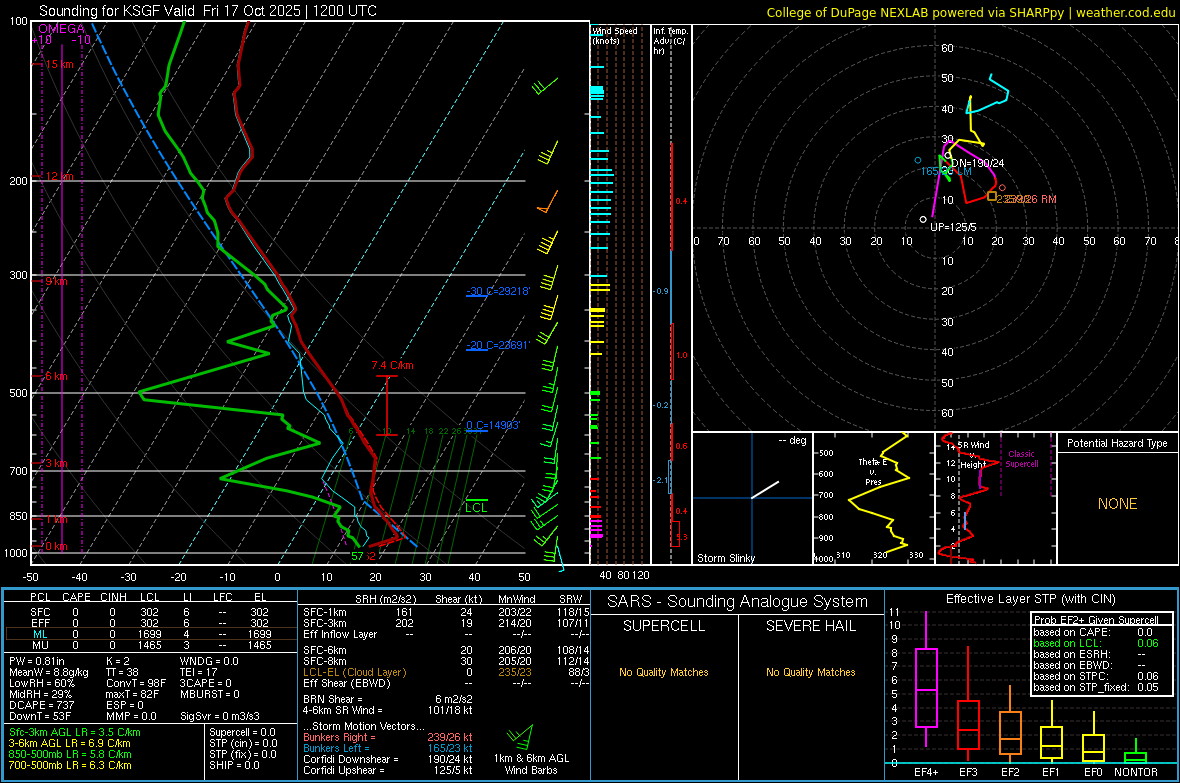This screenshot has height=783, width=1180.
Task: Click the 'DN=190/24' hodograph label
Action: 978,163
